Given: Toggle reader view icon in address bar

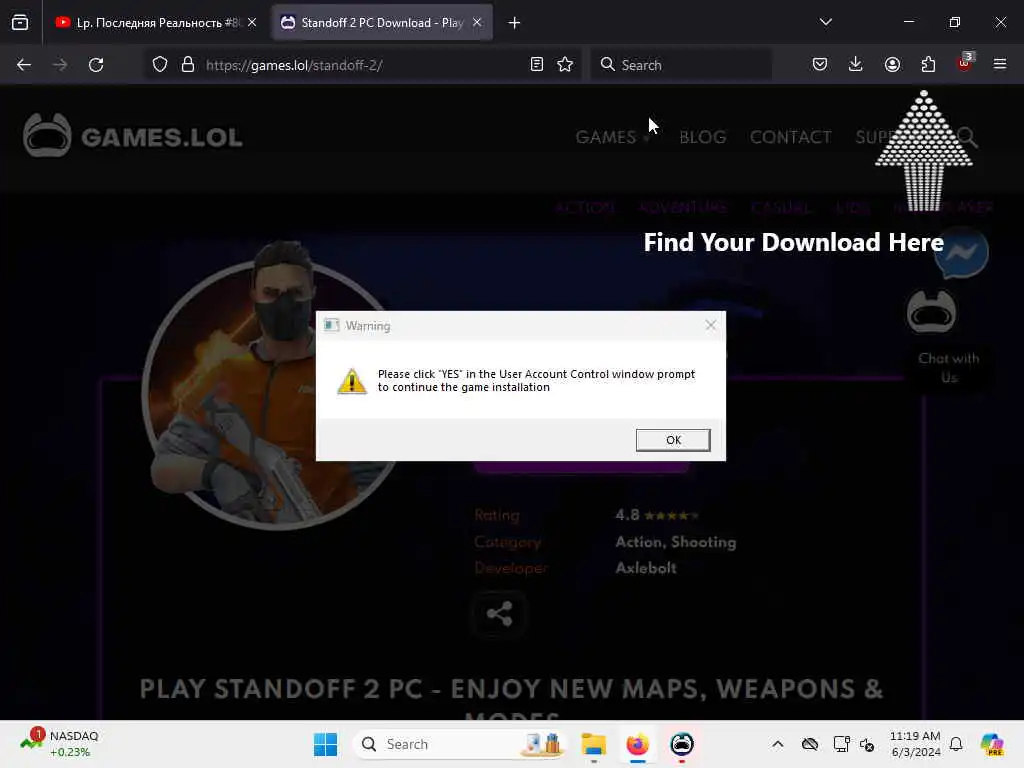Looking at the screenshot, I should tap(537, 65).
